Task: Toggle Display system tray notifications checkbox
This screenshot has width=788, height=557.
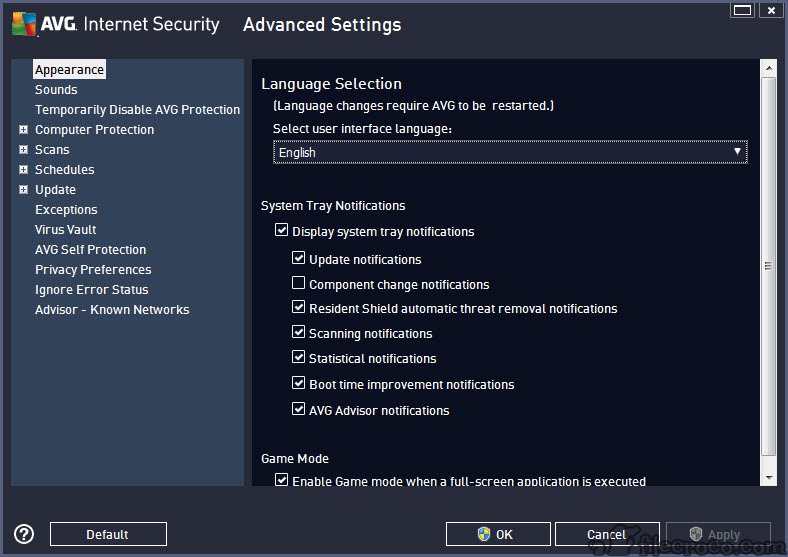Action: 281,230
